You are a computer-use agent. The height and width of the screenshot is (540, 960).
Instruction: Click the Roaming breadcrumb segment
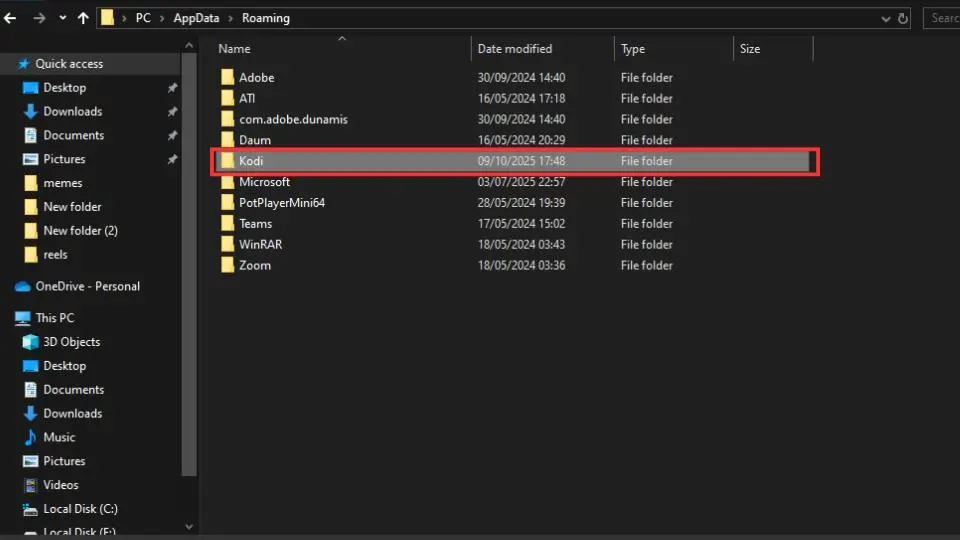coord(266,18)
